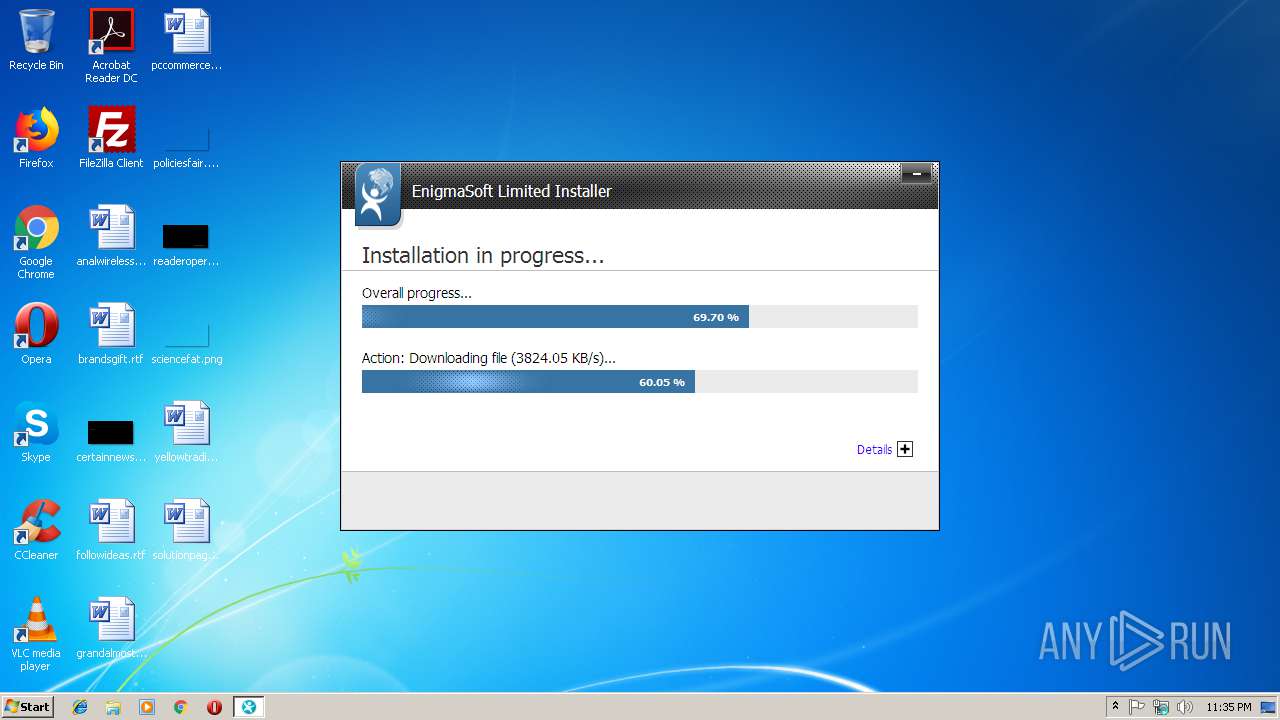Image resolution: width=1280 pixels, height=720 pixels.
Task: Open Internet Explorer in the taskbar
Action: coord(80,707)
